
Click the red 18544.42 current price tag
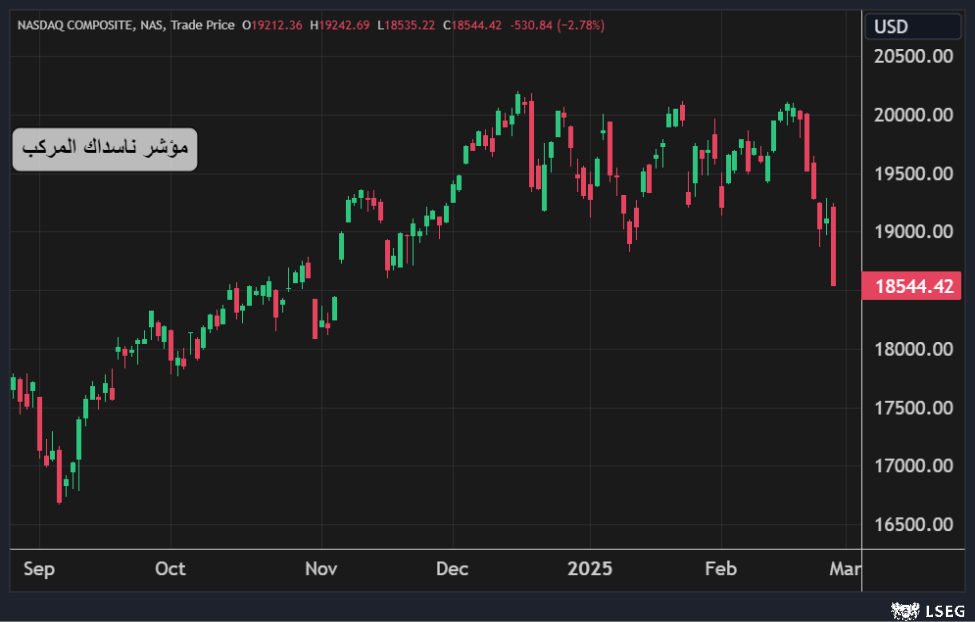(x=914, y=287)
